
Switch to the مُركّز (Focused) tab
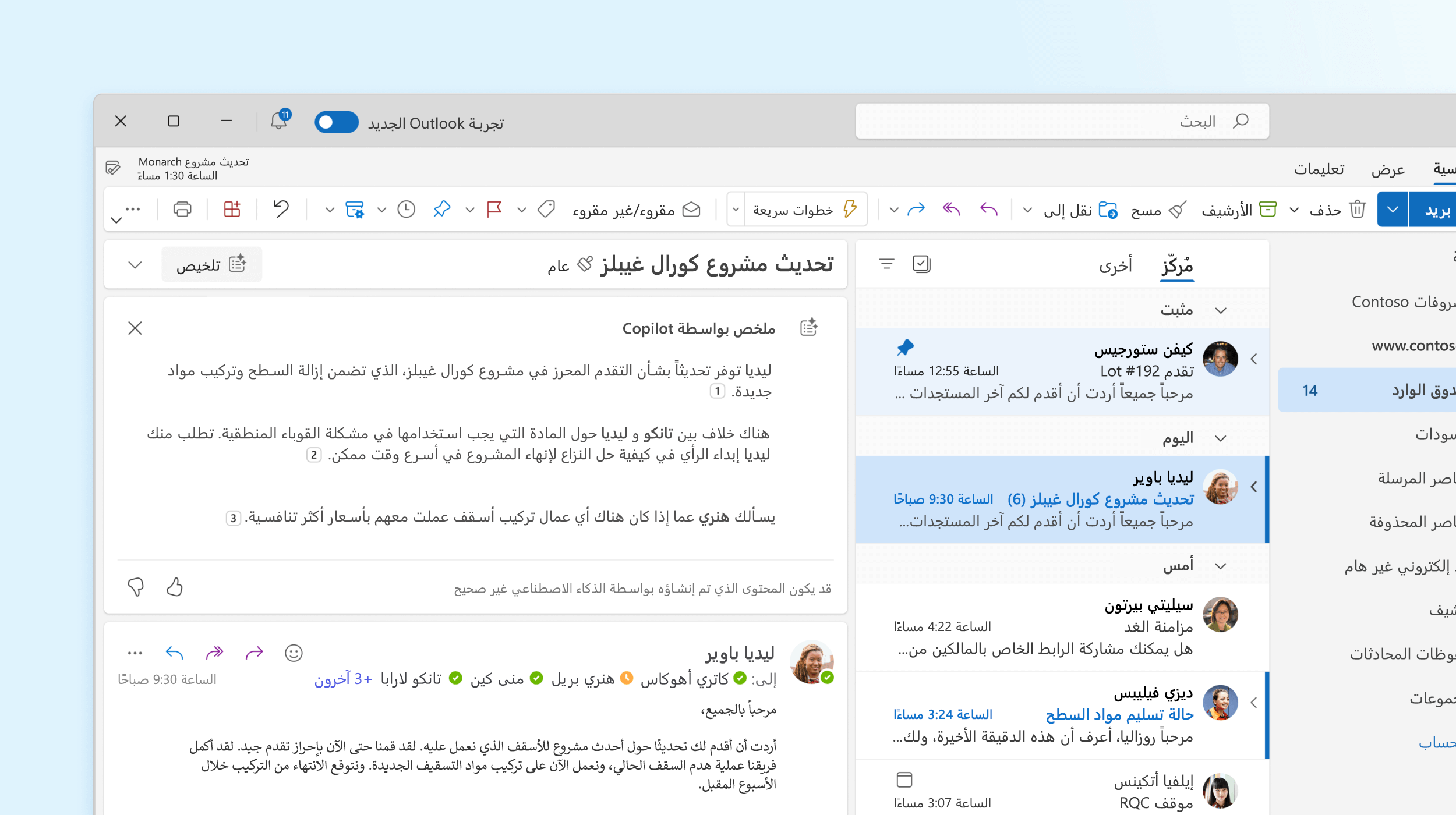coord(1177,265)
